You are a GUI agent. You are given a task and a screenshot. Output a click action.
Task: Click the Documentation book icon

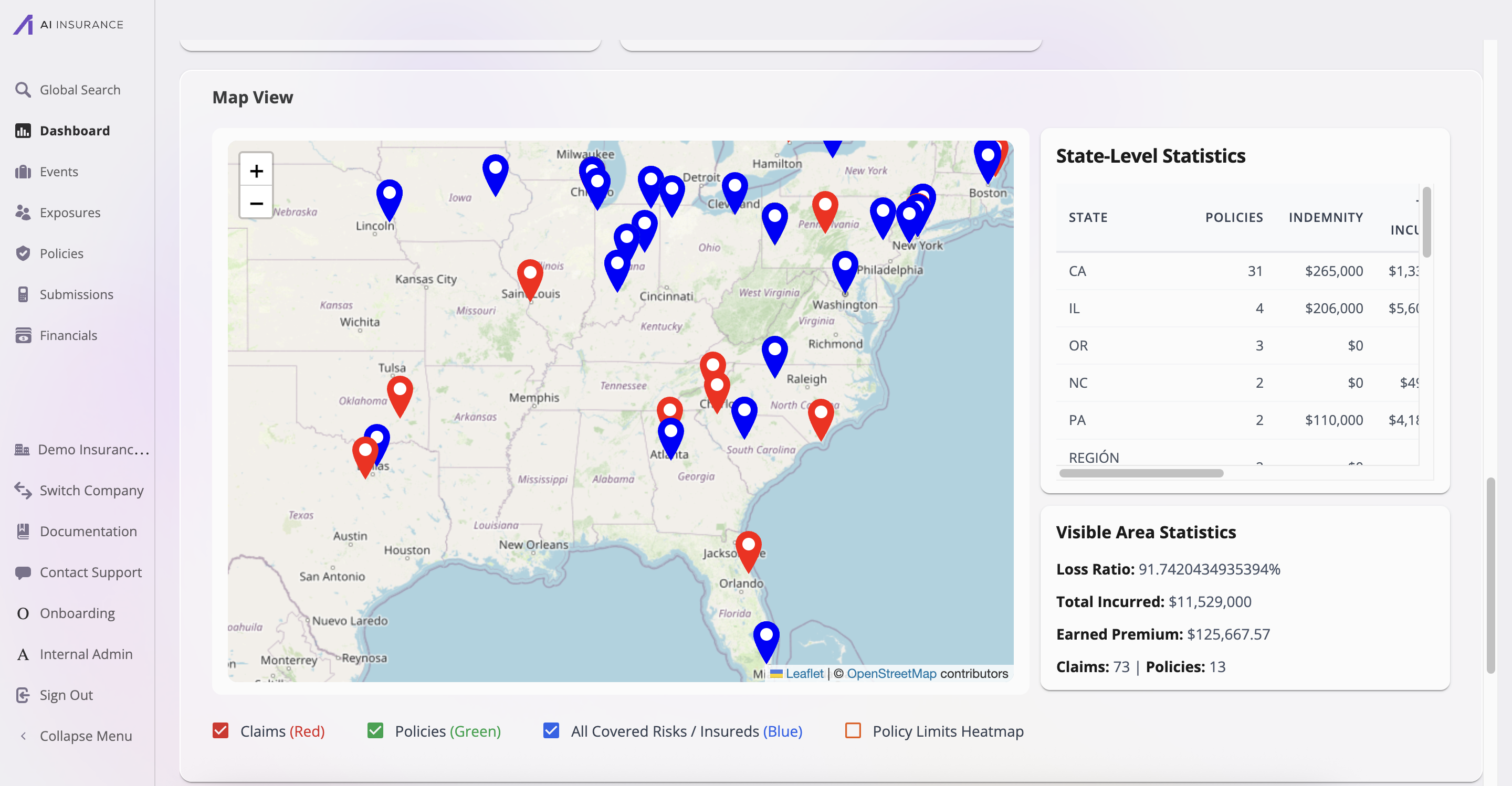click(x=22, y=532)
